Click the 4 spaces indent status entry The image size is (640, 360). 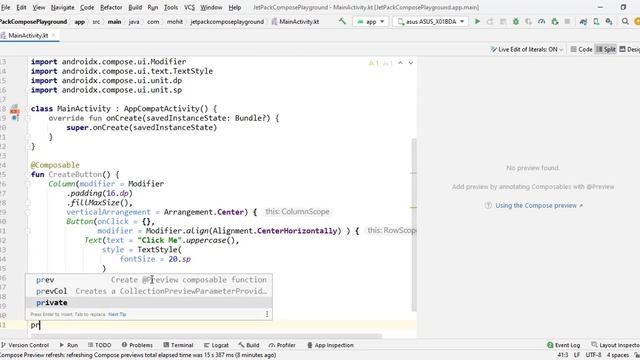[618, 355]
